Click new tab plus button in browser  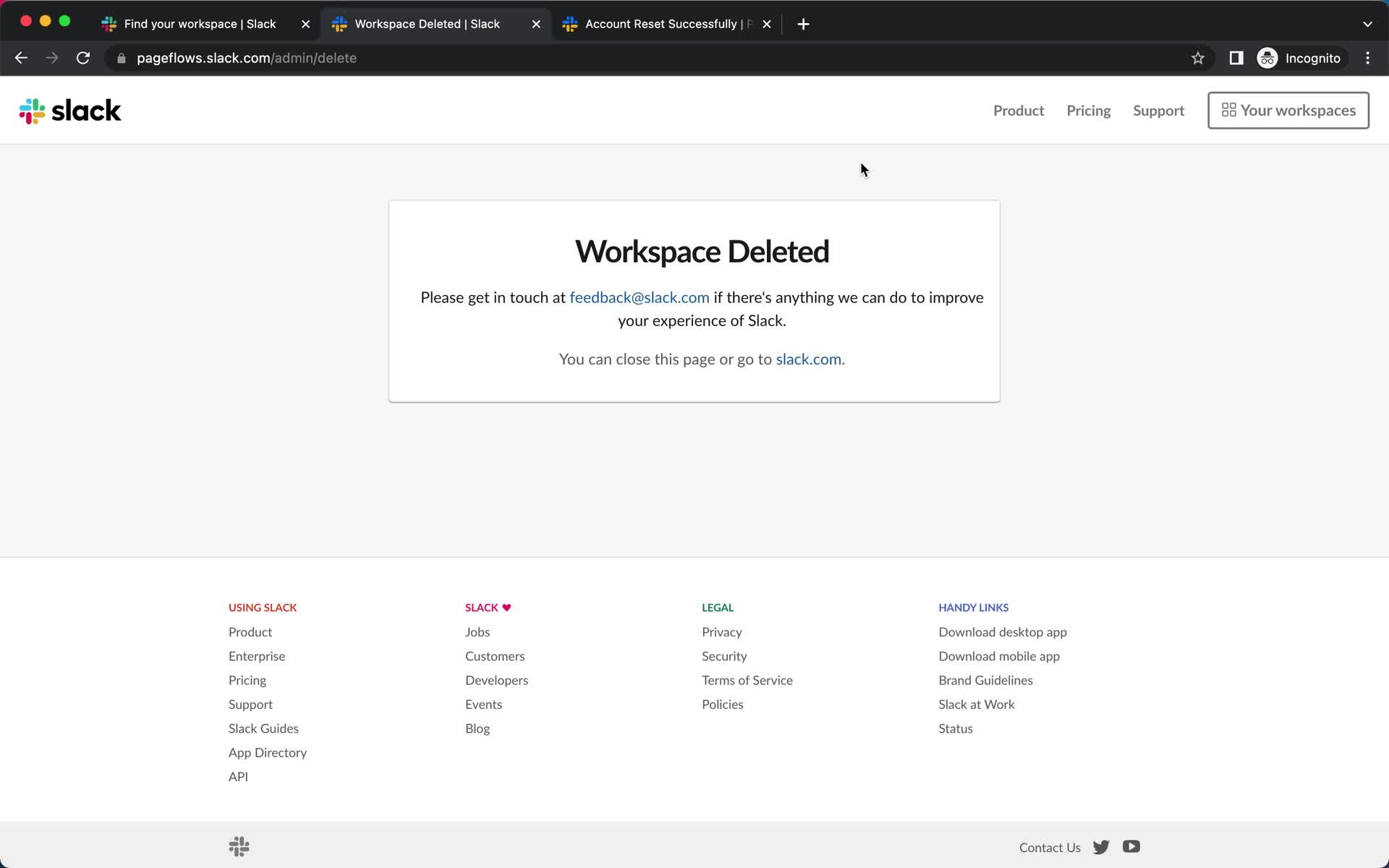coord(802,23)
